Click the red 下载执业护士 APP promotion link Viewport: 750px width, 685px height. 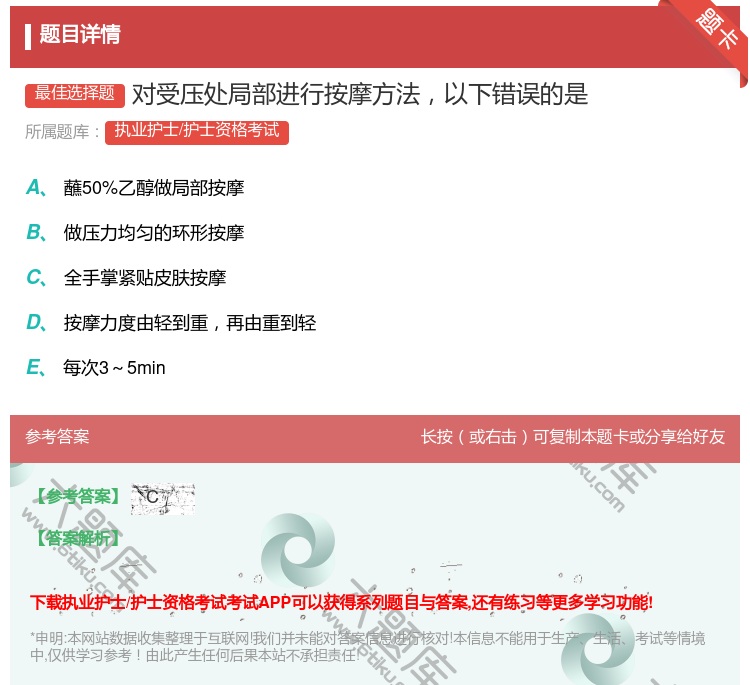point(341,602)
